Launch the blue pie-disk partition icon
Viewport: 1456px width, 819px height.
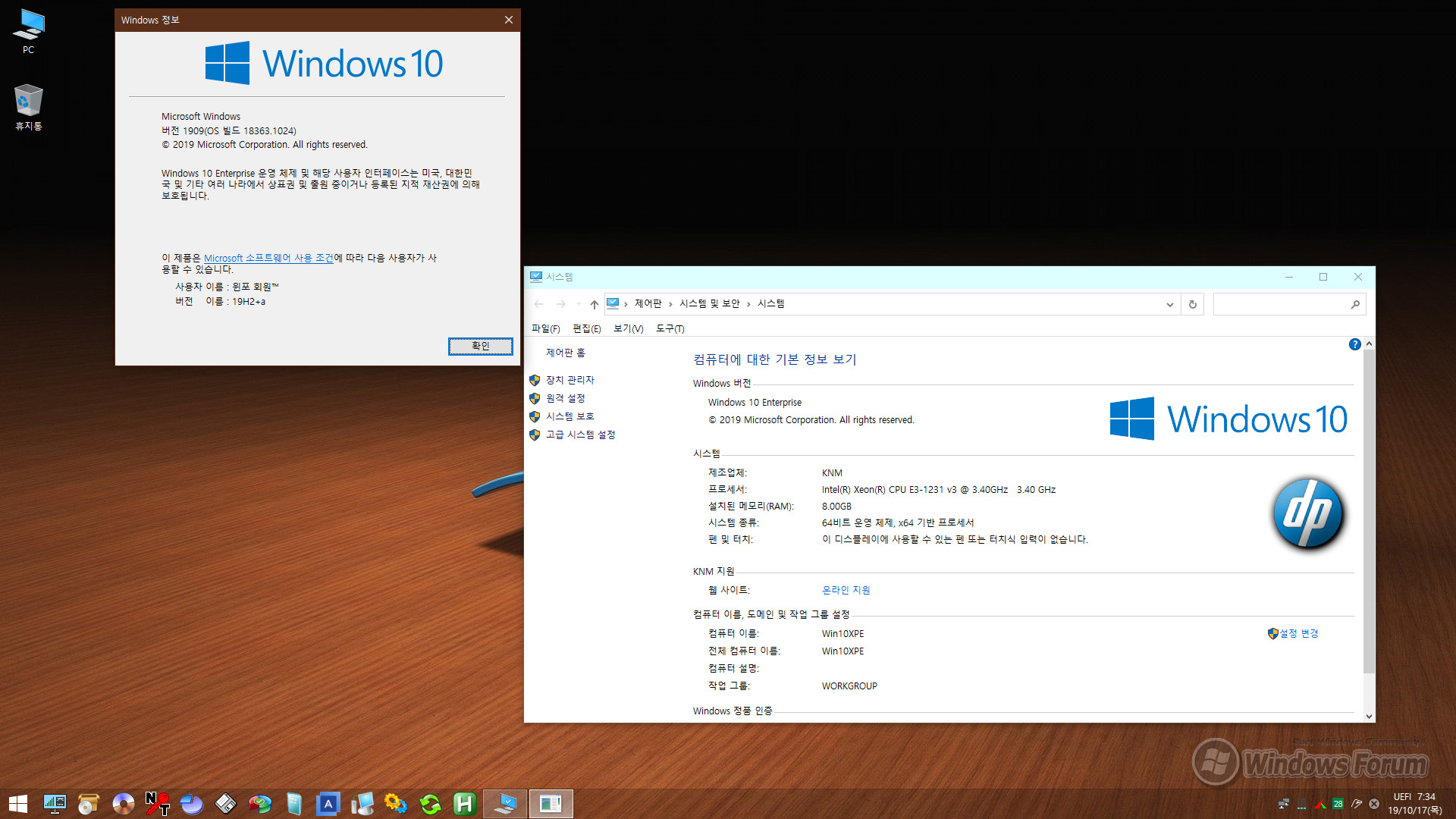click(191, 804)
